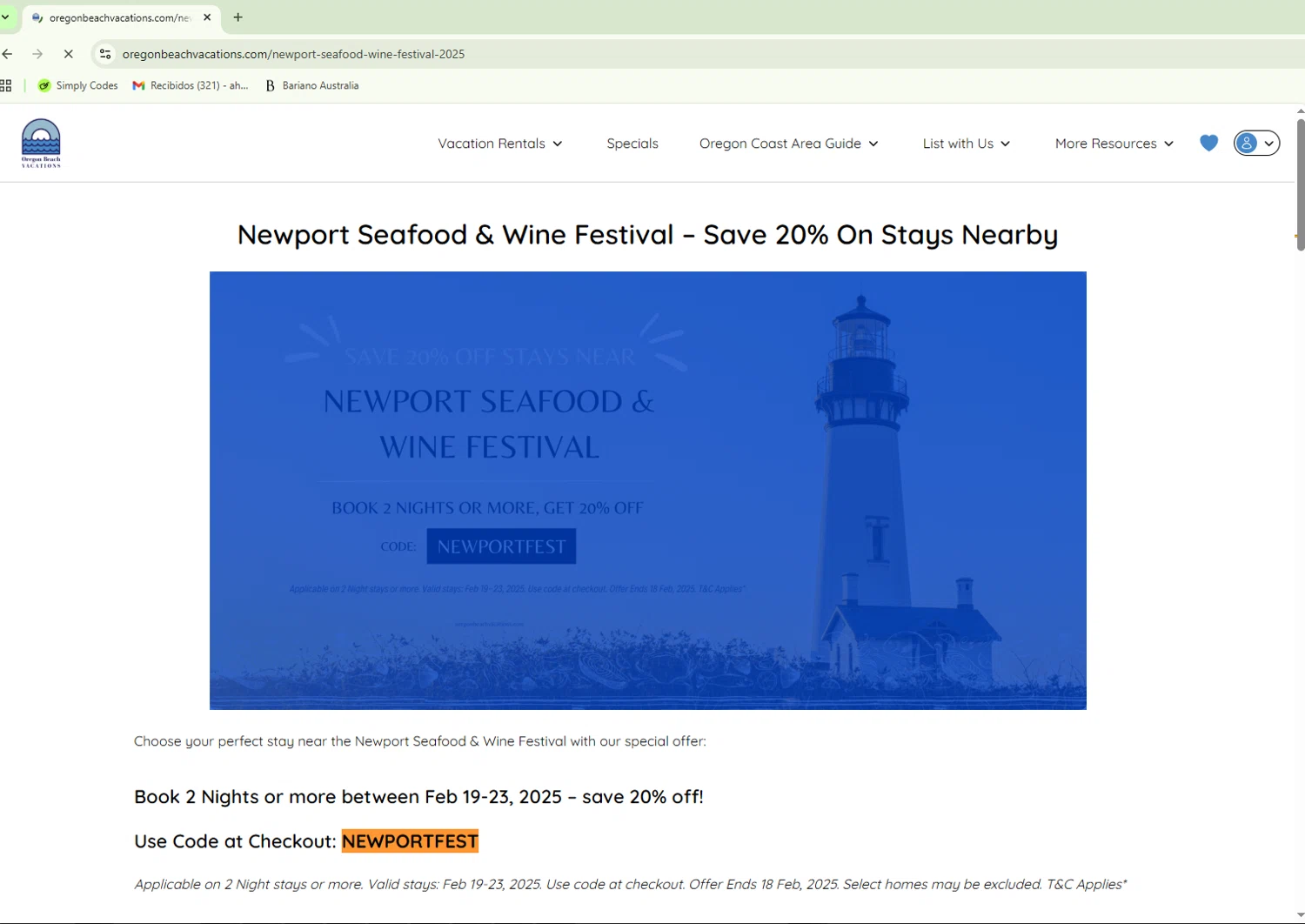Expand the More Resources menu
The width and height of the screenshot is (1305, 924).
click(1114, 144)
